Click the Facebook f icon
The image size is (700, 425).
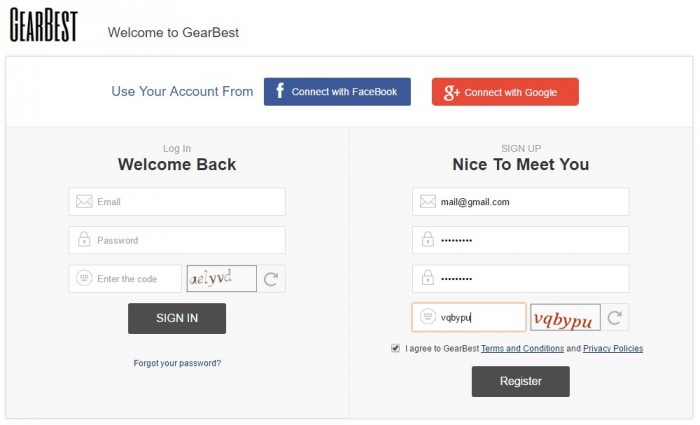coord(280,91)
